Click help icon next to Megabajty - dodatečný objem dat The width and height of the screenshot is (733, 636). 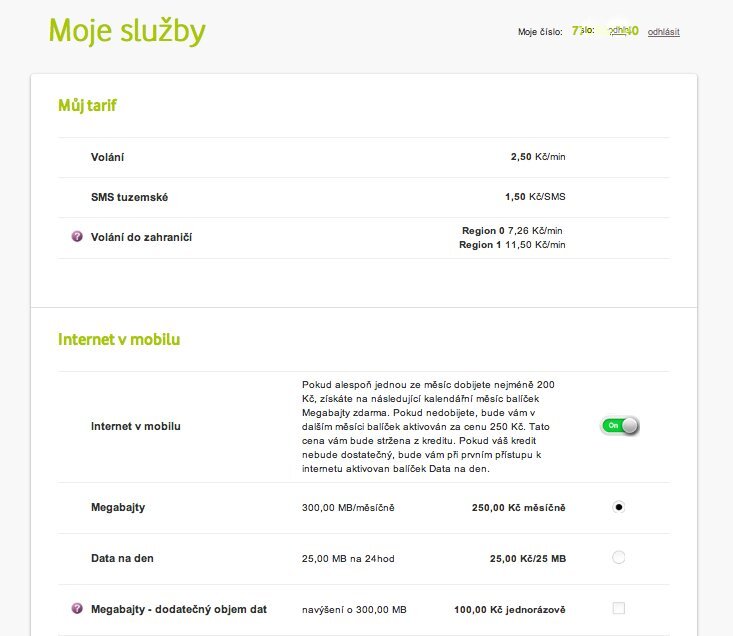tap(77, 608)
